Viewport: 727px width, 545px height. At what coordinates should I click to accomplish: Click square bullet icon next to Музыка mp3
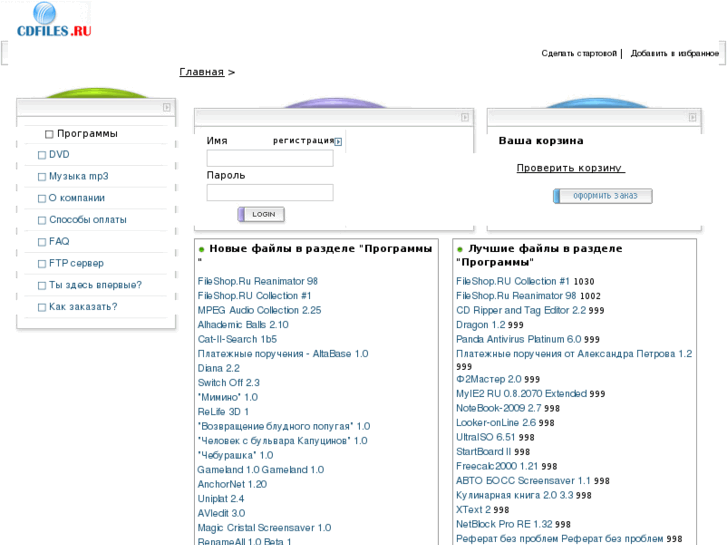42,177
